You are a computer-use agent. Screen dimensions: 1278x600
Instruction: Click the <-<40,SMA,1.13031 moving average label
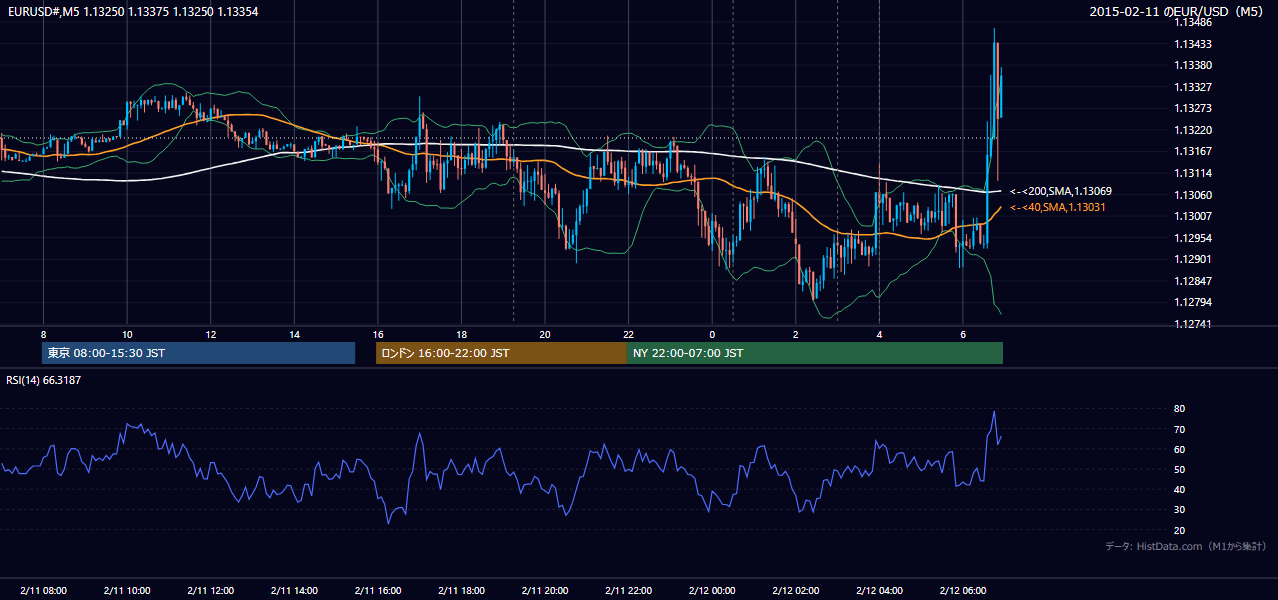(1059, 207)
